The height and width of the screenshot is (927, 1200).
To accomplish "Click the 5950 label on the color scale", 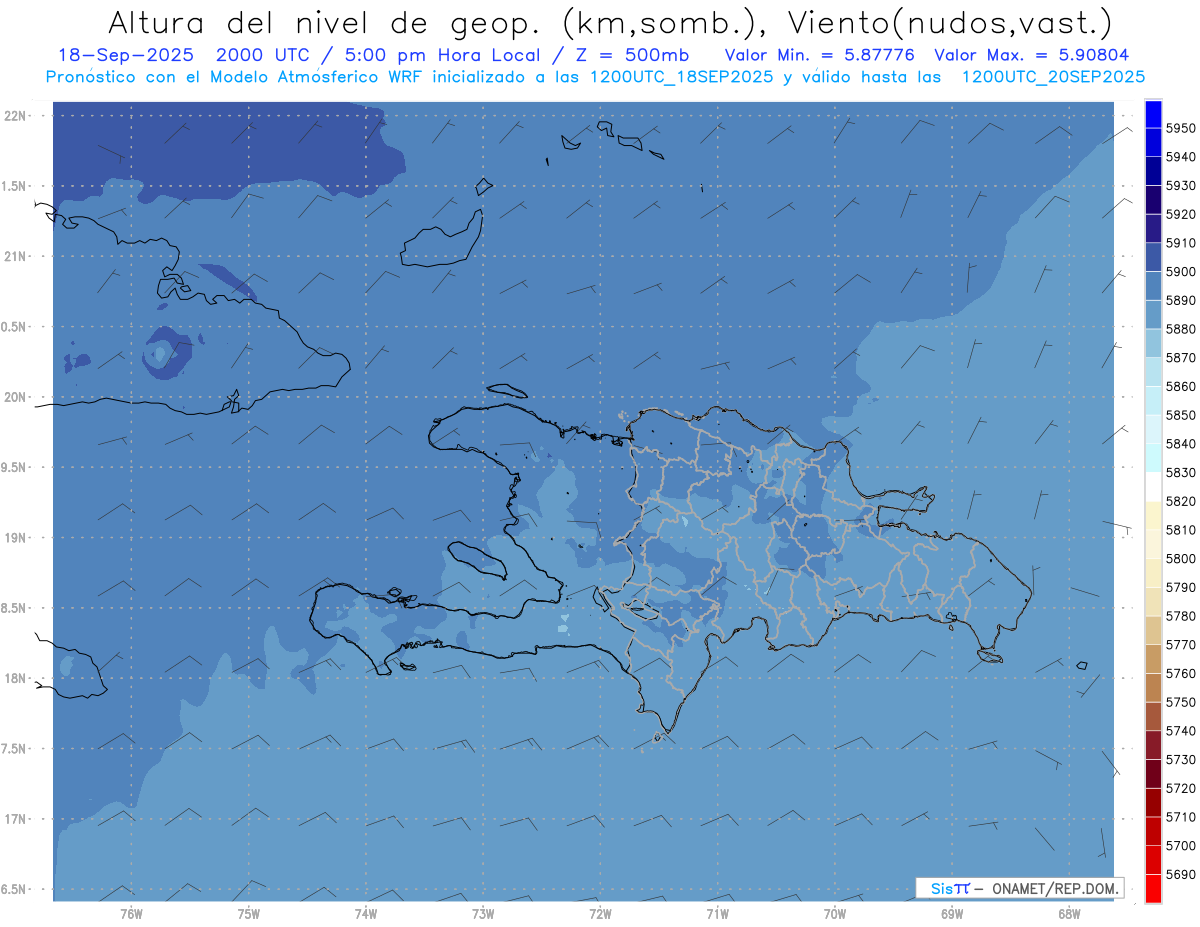I will [x=1180, y=128].
